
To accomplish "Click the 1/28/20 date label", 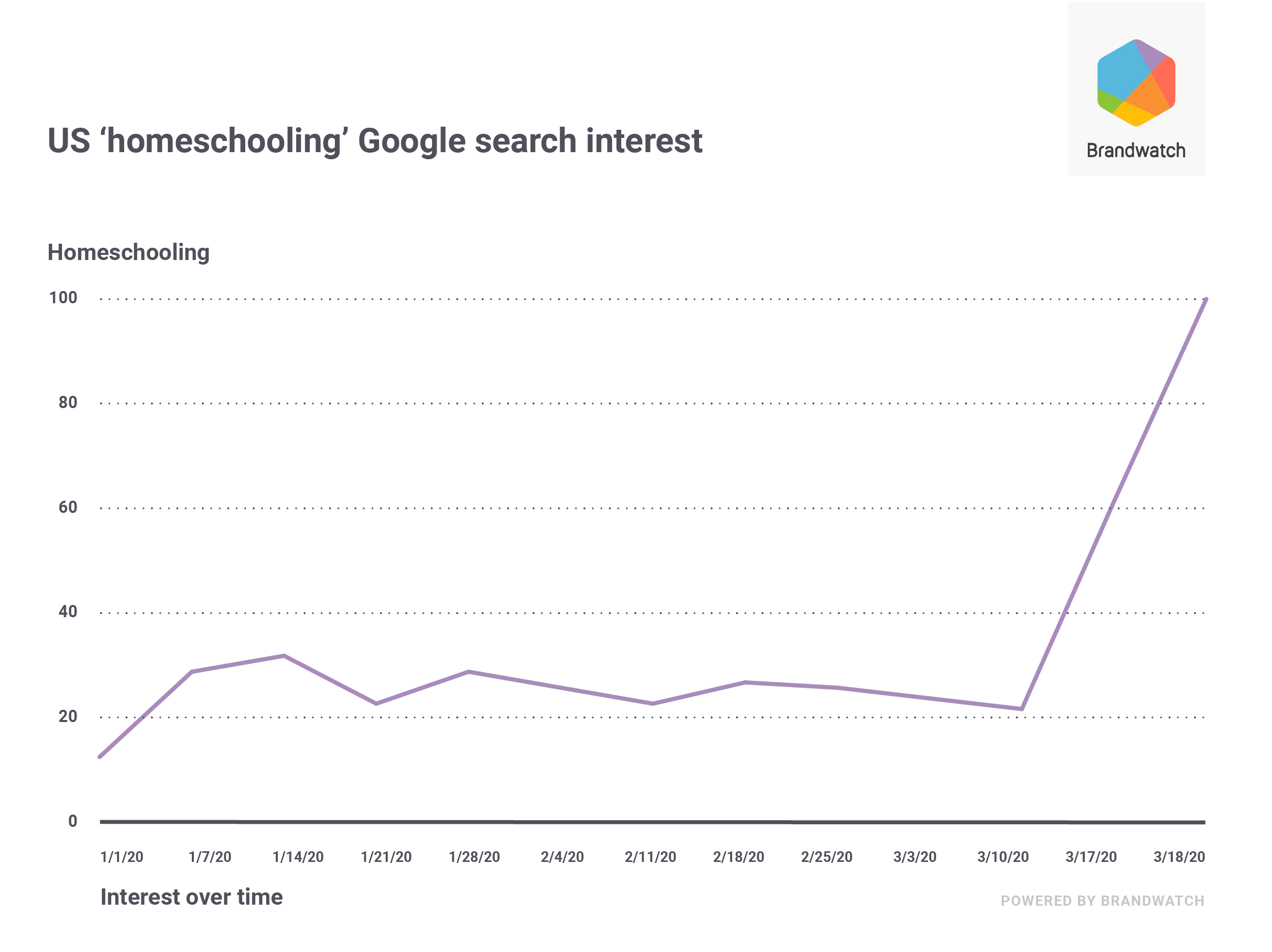I will (x=474, y=857).
